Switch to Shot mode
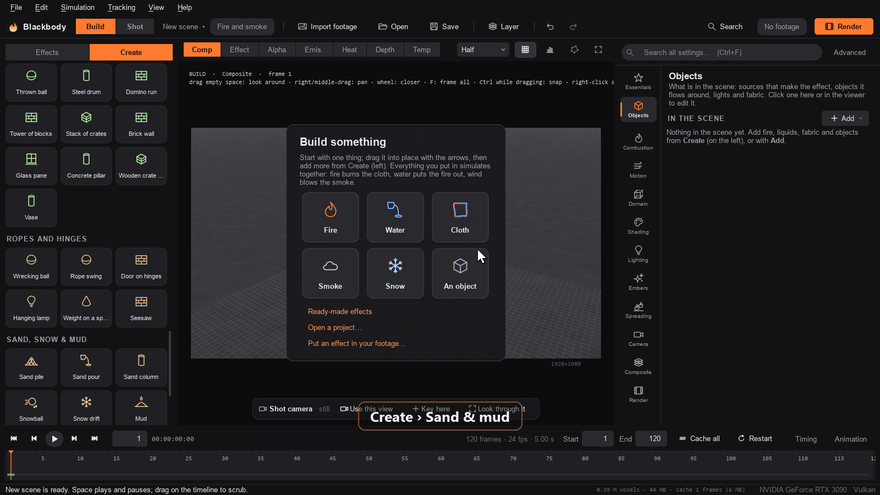Screen dimensions: 880x495 tap(135, 26)
